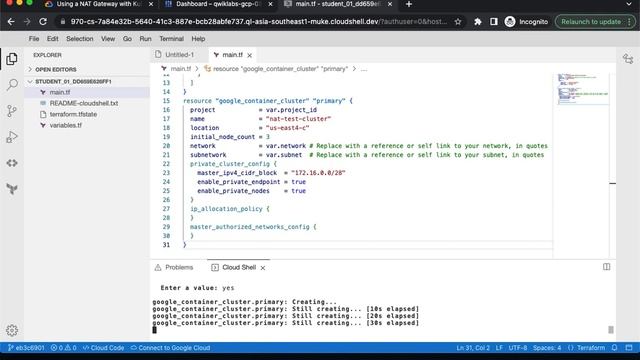Close the Cloud Shell panel tab
The height and width of the screenshot is (360, 640).
(x=263, y=268)
